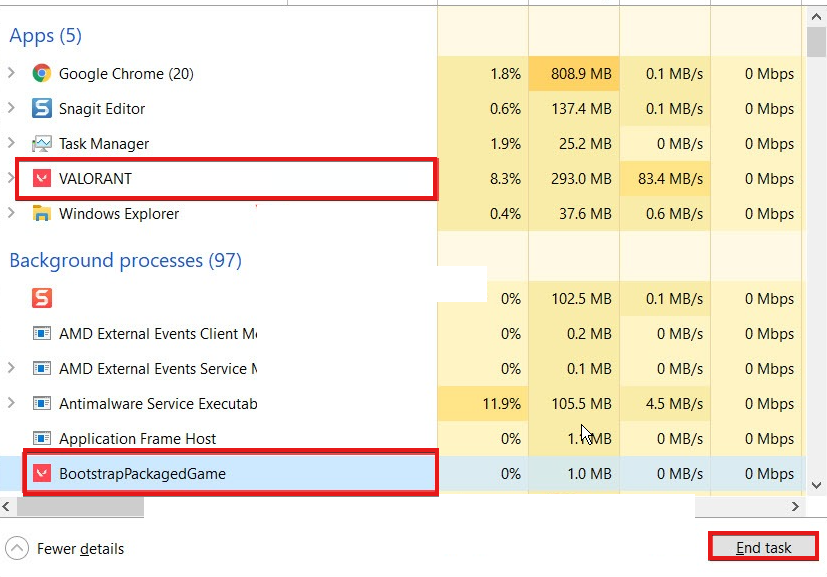Click End task button

[x=763, y=547]
